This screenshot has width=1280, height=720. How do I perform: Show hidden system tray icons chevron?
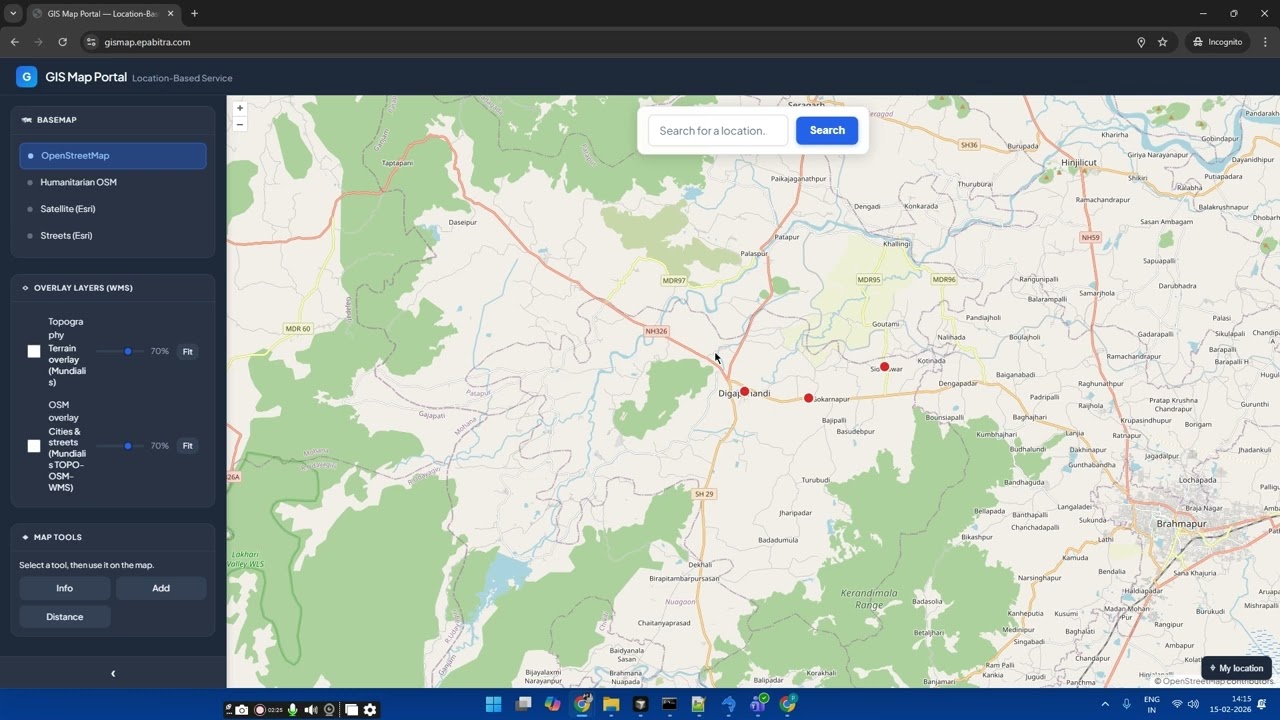(x=1105, y=704)
